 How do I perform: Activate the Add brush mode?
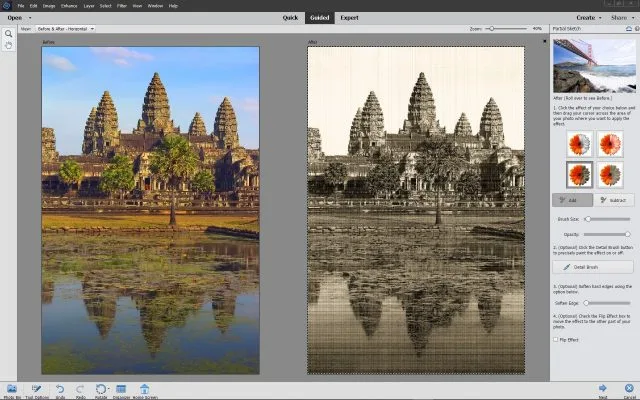(x=572, y=200)
